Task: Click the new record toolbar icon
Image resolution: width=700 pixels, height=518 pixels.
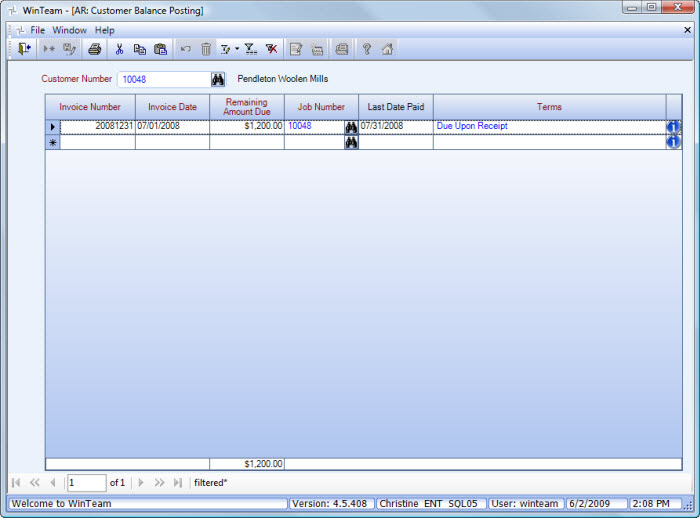Action: coord(49,49)
